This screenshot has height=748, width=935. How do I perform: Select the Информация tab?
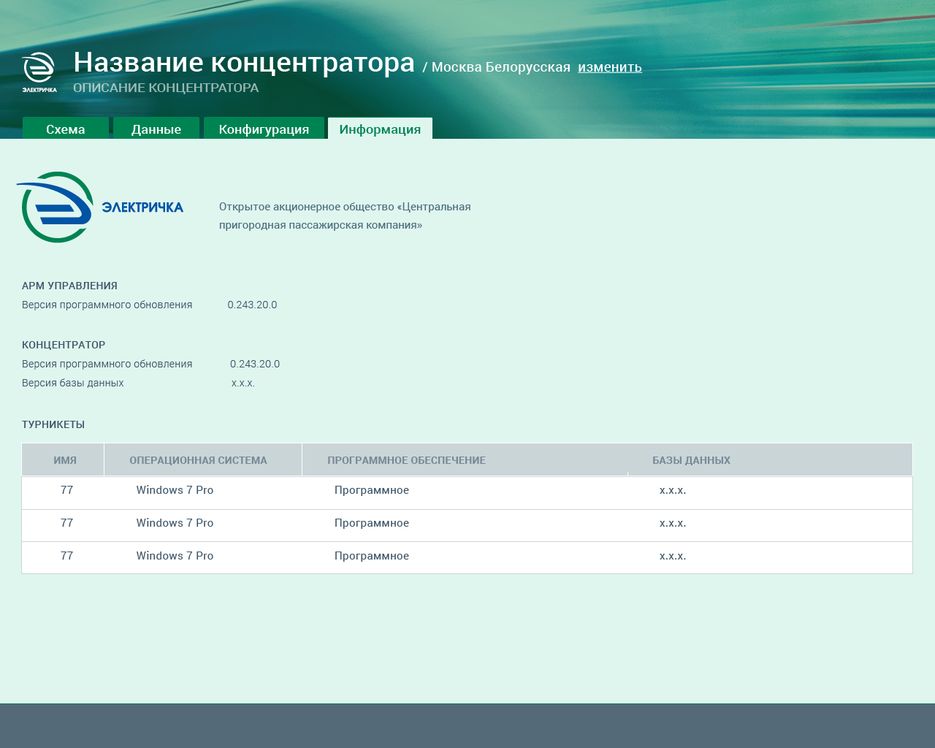click(x=380, y=129)
